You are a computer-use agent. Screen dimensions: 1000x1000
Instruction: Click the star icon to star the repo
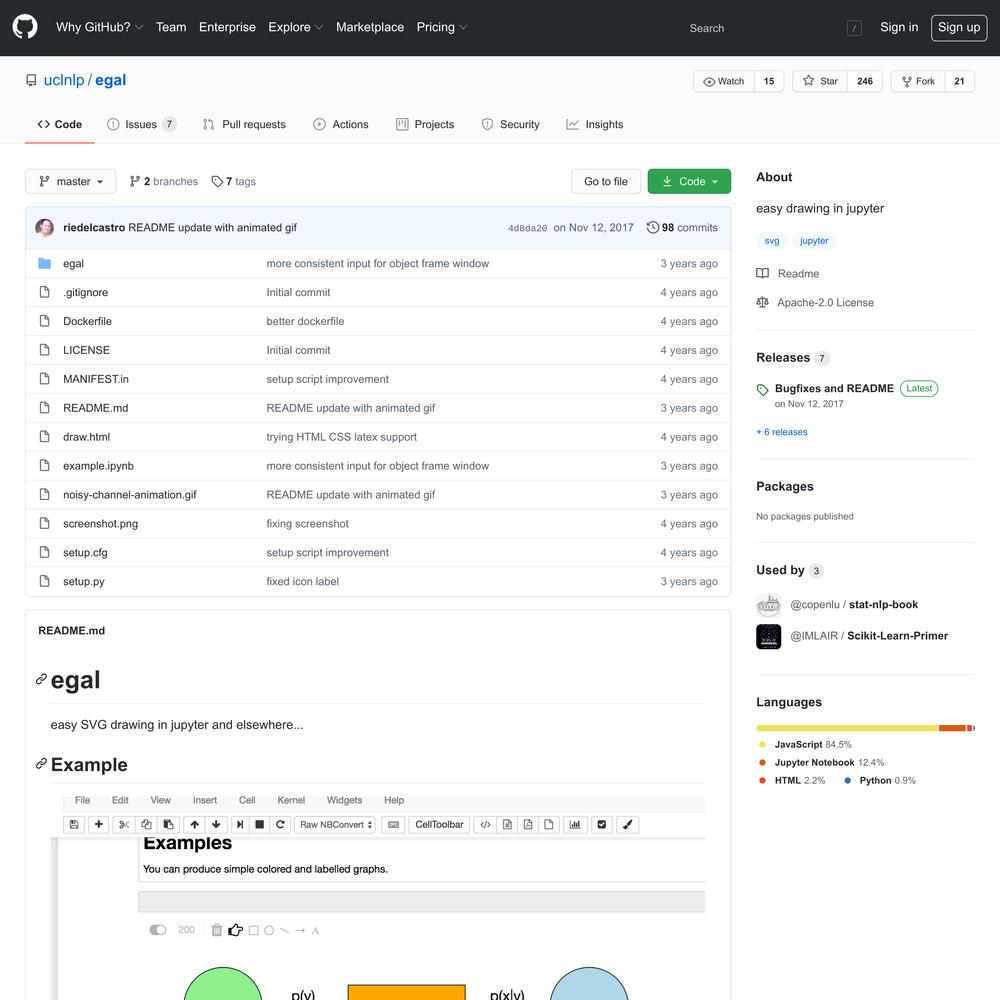coord(809,81)
